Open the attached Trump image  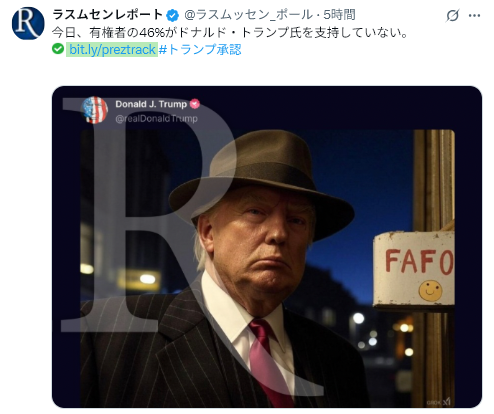(x=267, y=247)
